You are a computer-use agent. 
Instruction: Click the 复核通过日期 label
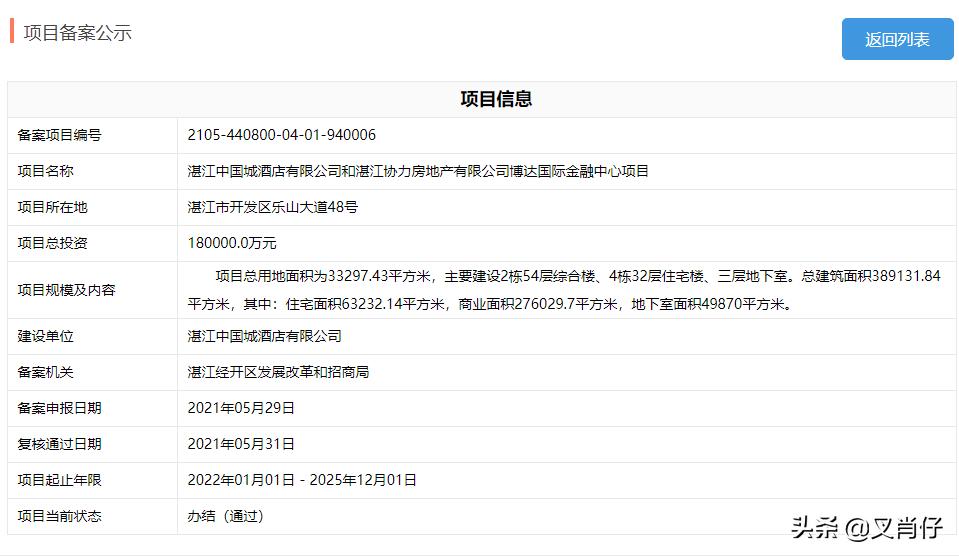tap(59, 445)
